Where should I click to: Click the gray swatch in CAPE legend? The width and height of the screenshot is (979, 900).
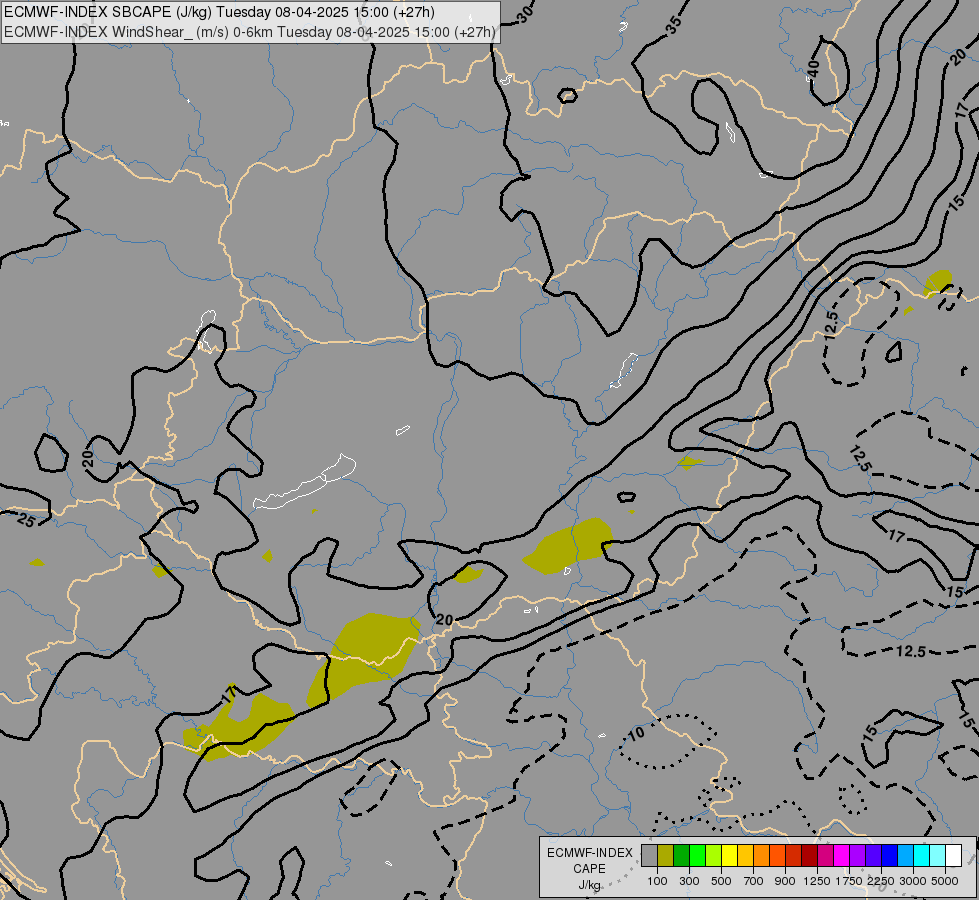pos(649,855)
